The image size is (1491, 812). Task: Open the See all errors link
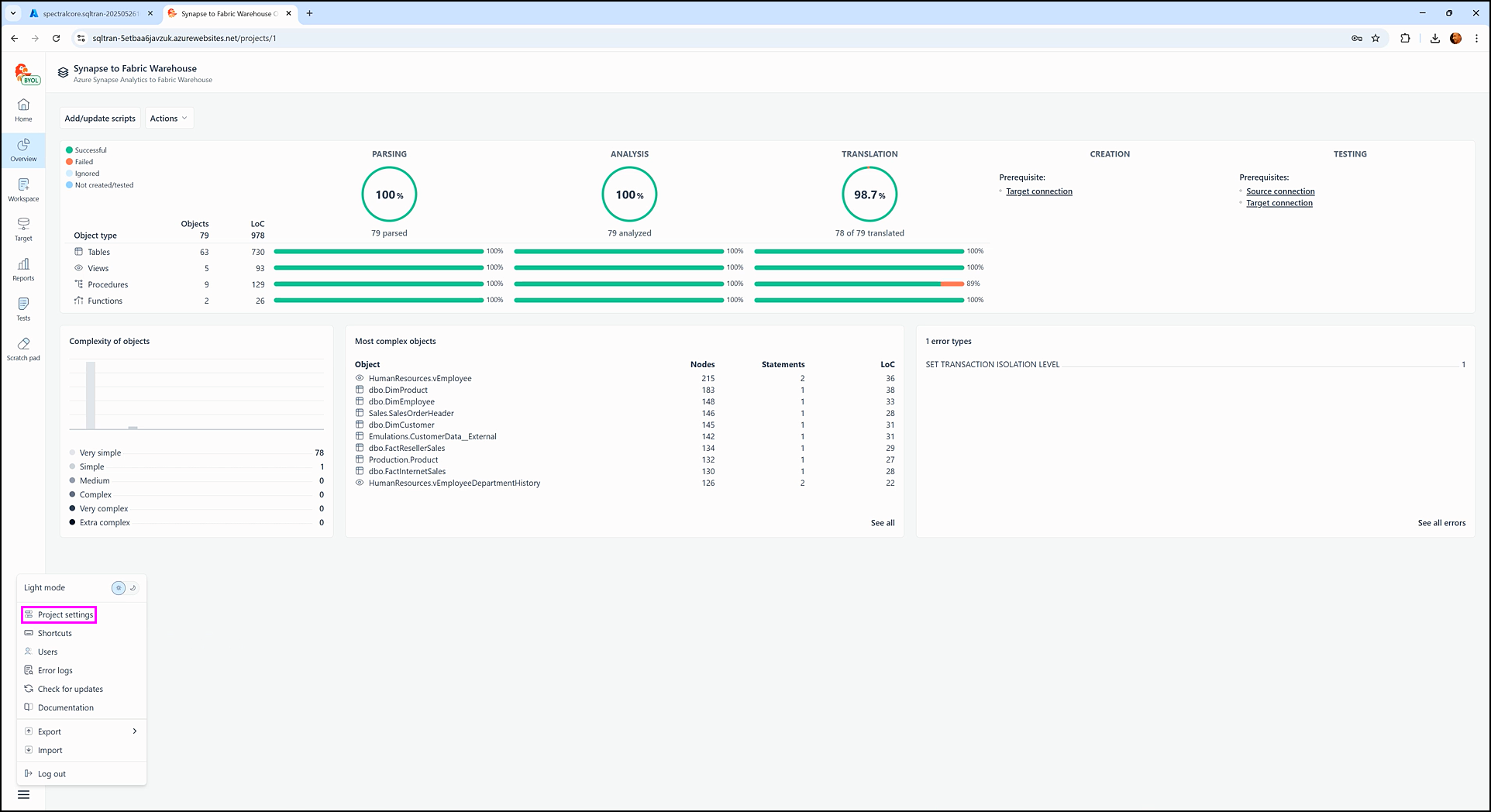1441,523
